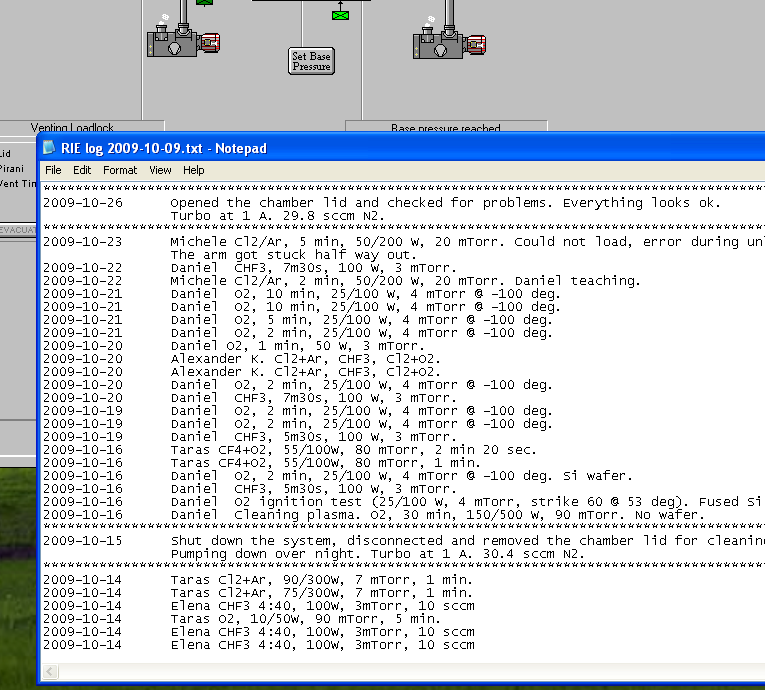The image size is (765, 690).
Task: Click the RIE log Notepad title bar
Action: pyautogui.click(x=400, y=148)
